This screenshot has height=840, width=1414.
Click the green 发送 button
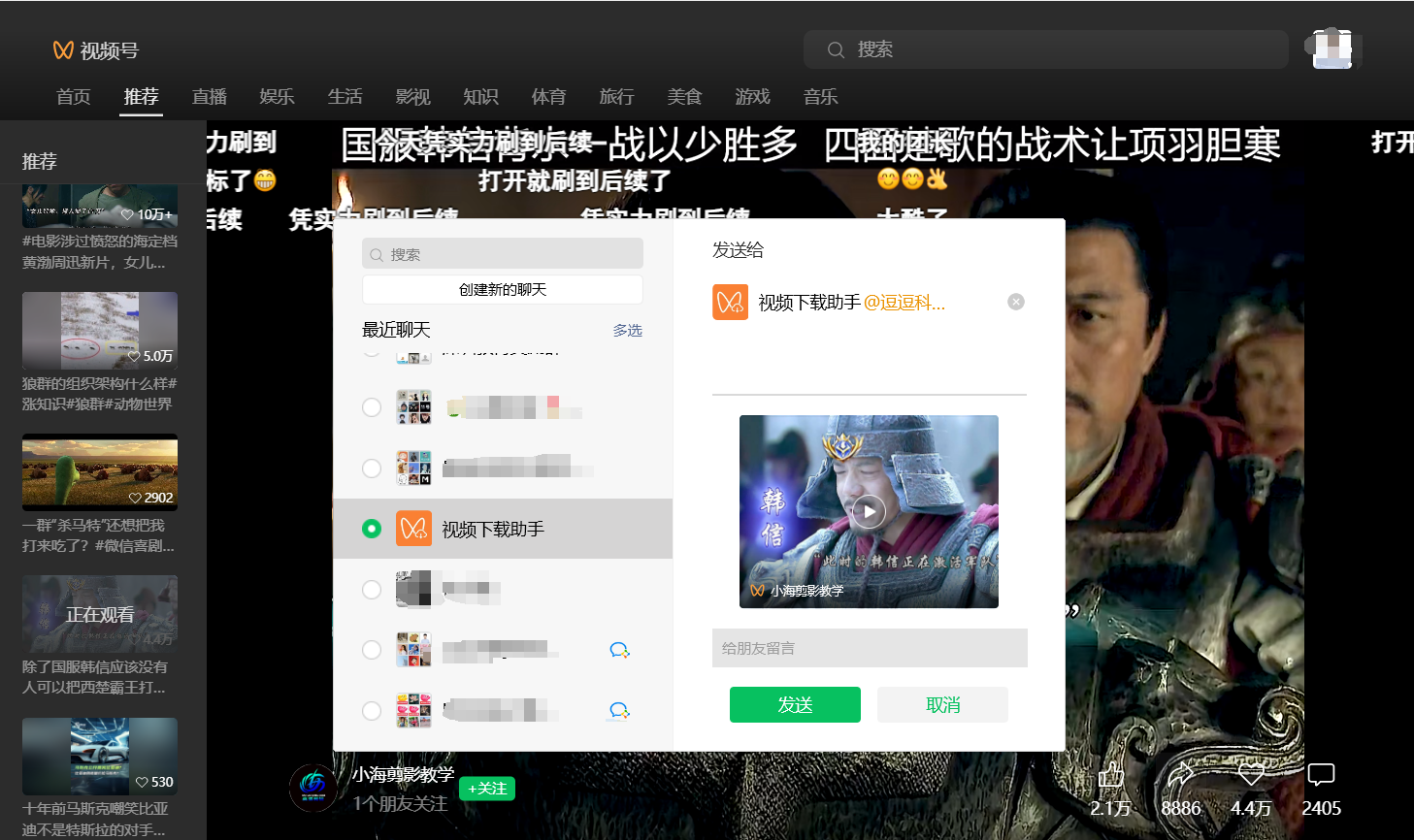[795, 705]
